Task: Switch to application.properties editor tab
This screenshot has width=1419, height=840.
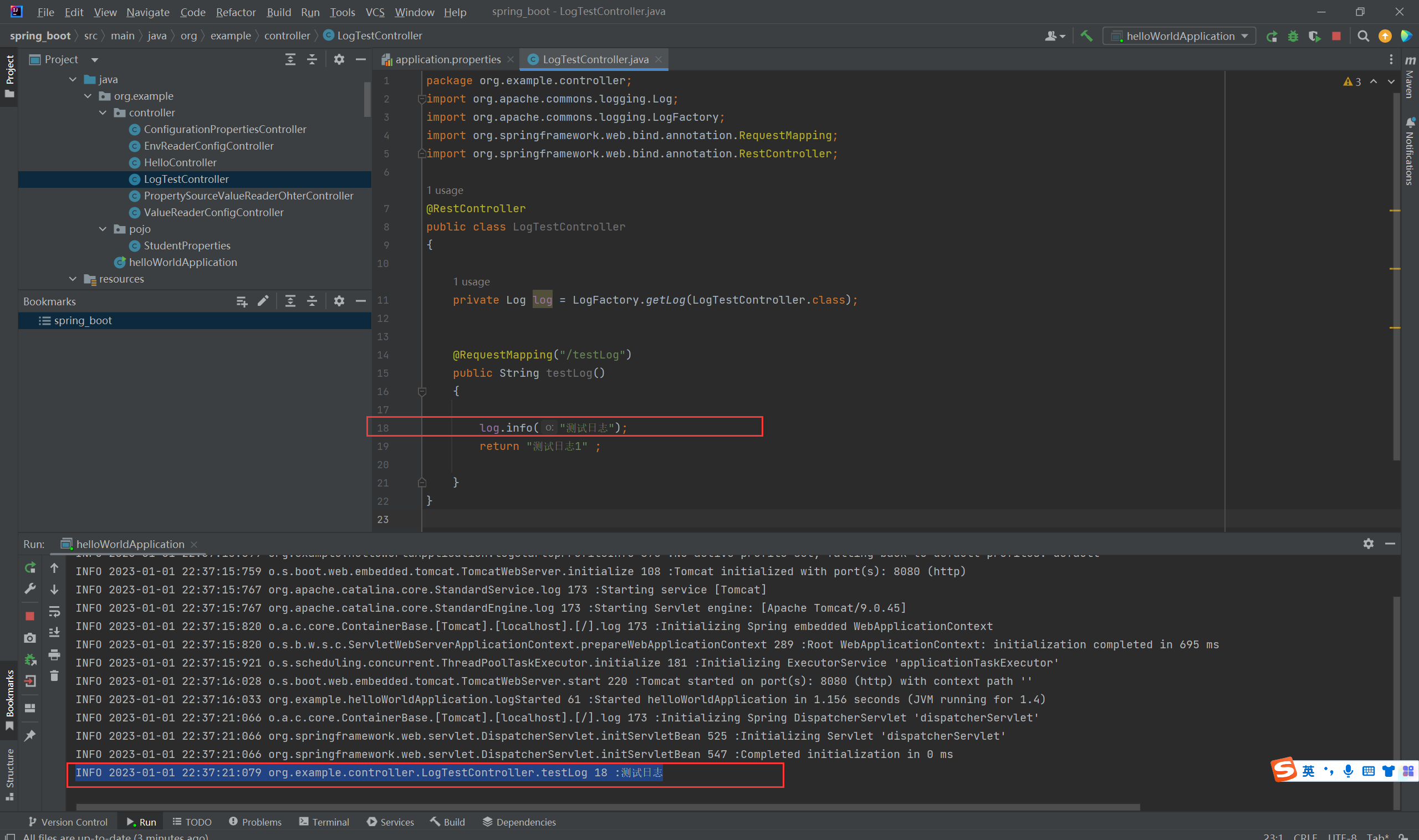Action: point(447,59)
